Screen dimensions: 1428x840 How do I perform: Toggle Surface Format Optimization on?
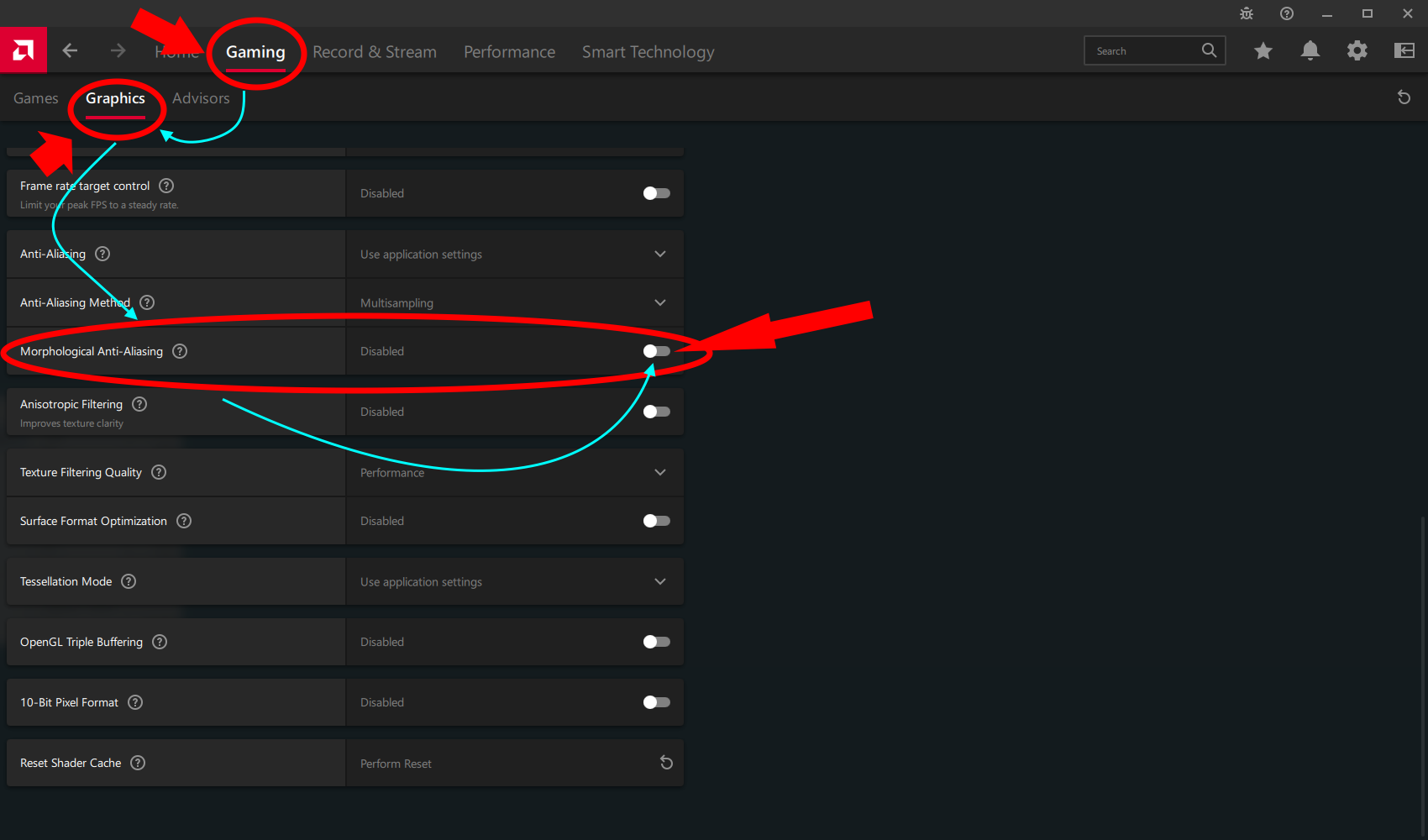coord(657,521)
